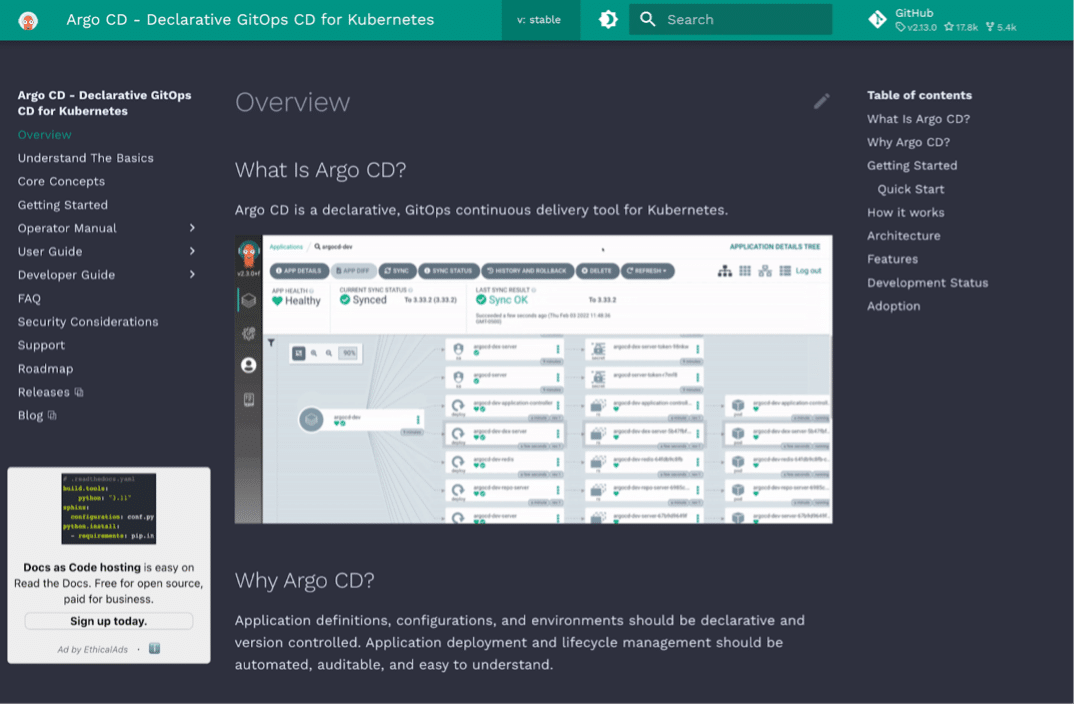
Task: Select Overview in the left navigation
Action: (45, 135)
